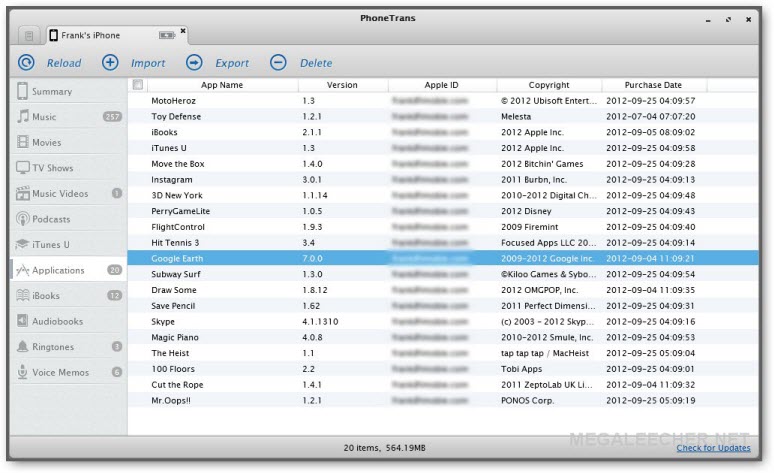Click the battery indicator on device tab

[167, 35]
